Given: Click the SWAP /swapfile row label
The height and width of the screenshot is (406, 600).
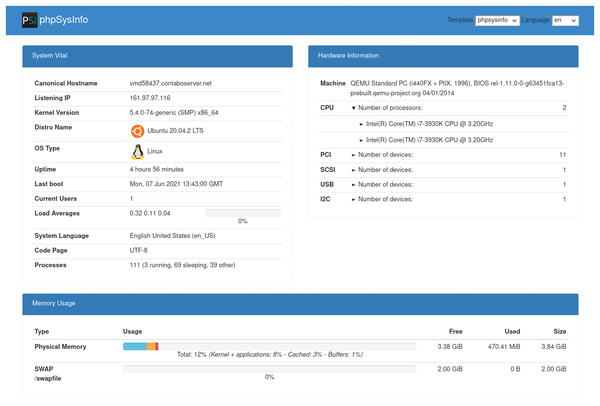Looking at the screenshot, I should point(48,374).
